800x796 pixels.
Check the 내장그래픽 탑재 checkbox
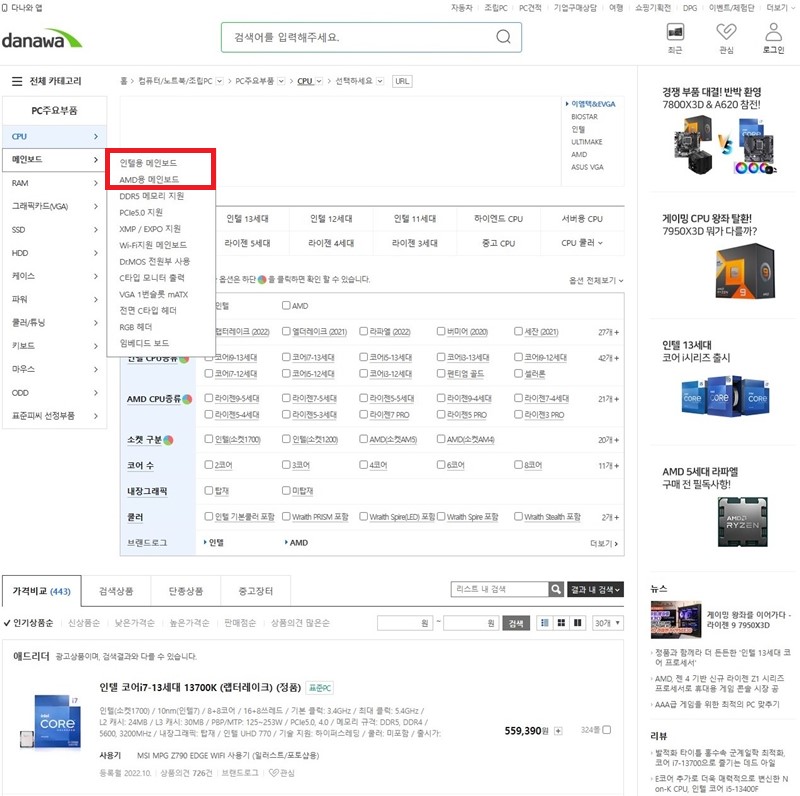coord(209,490)
